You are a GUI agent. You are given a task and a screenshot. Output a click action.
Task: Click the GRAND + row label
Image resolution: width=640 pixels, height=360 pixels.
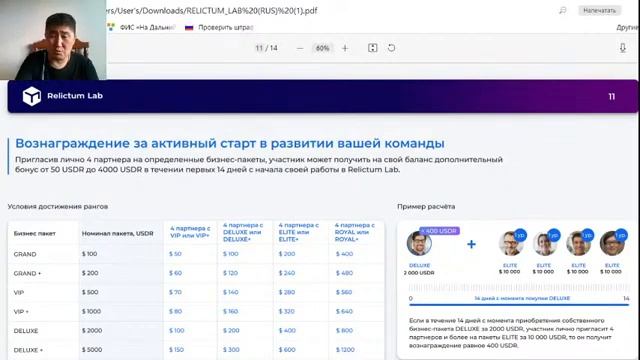click(27, 273)
